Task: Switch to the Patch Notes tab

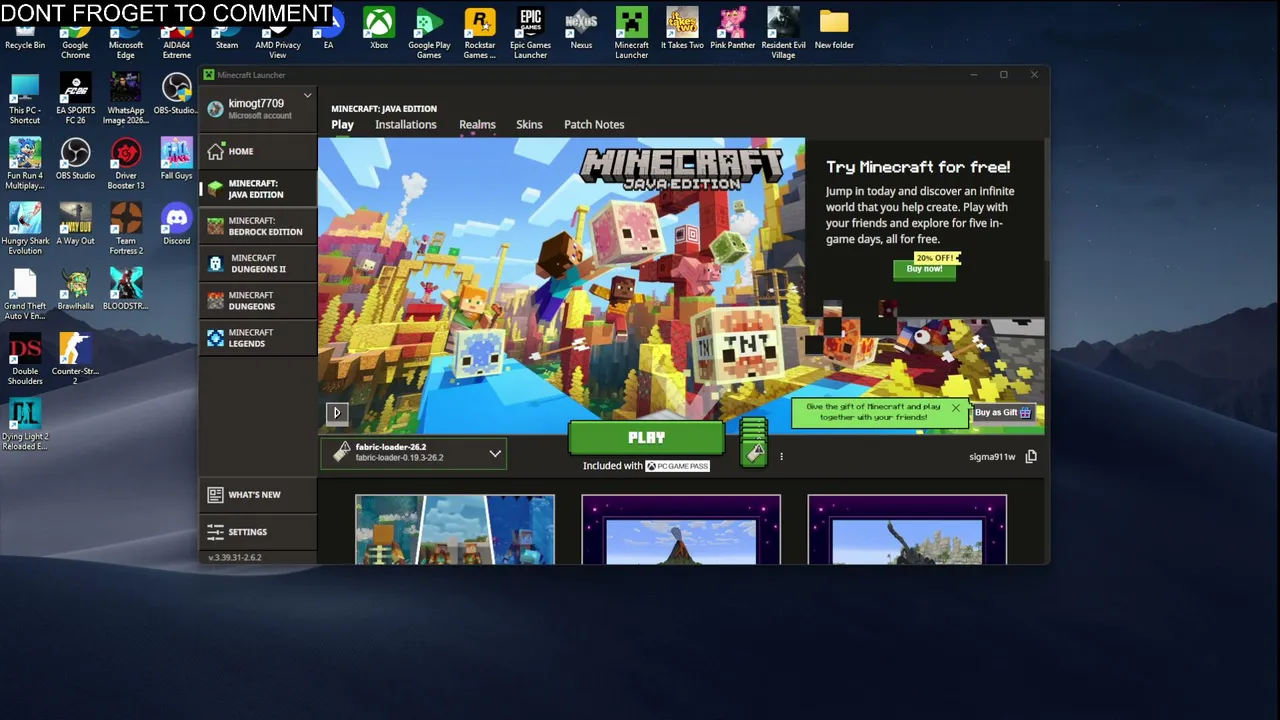Action: 594,125
